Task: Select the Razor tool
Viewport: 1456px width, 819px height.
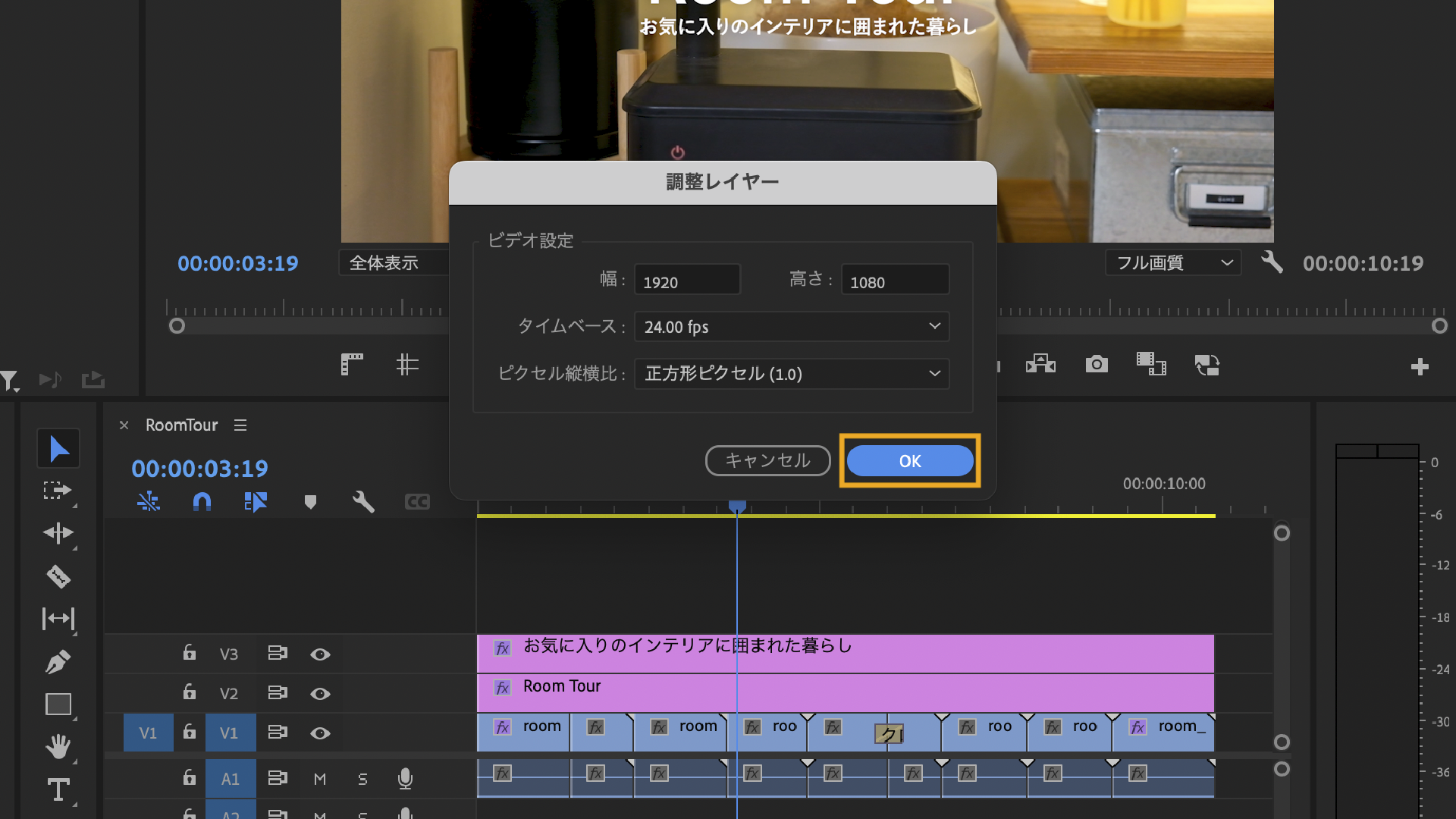Action: 58,576
